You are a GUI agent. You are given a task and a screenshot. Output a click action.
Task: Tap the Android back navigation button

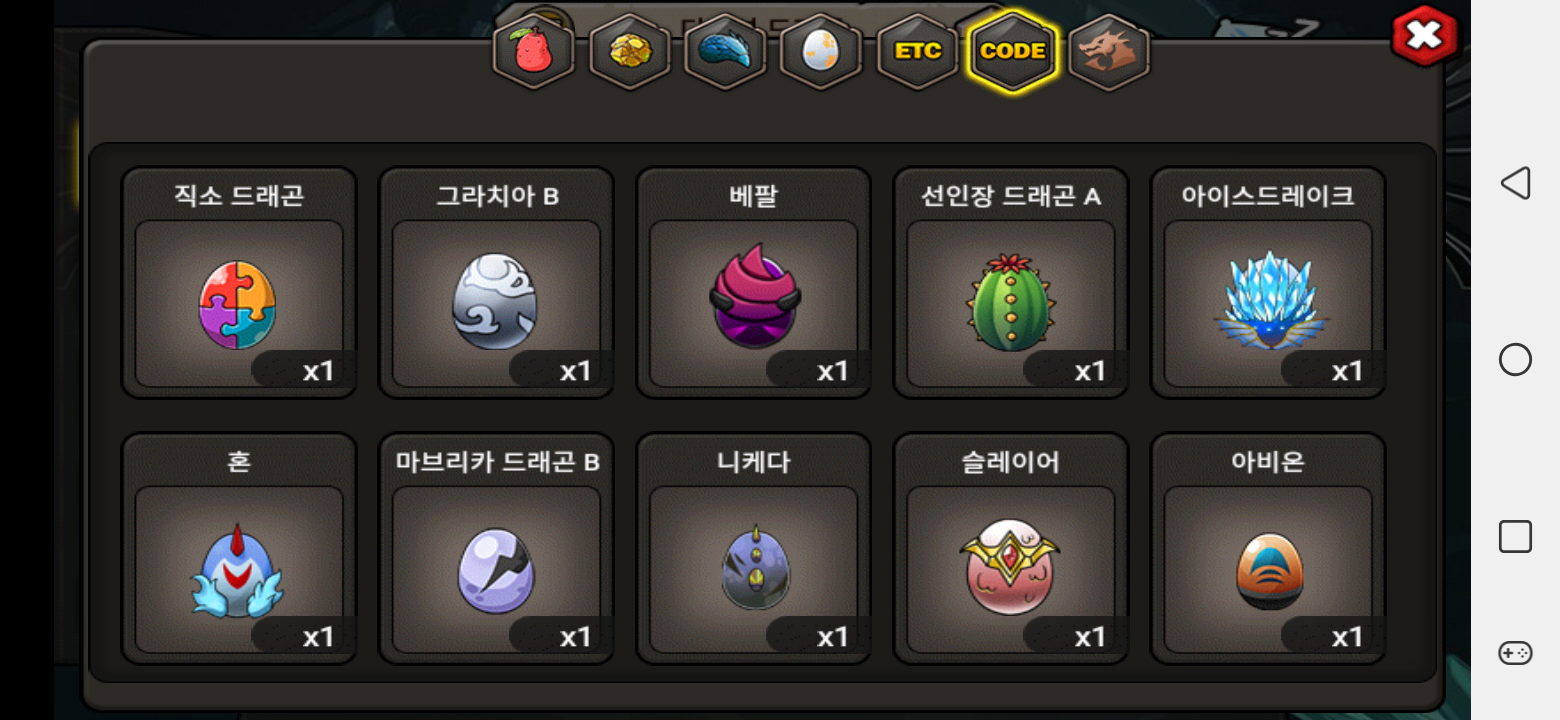(x=1515, y=183)
